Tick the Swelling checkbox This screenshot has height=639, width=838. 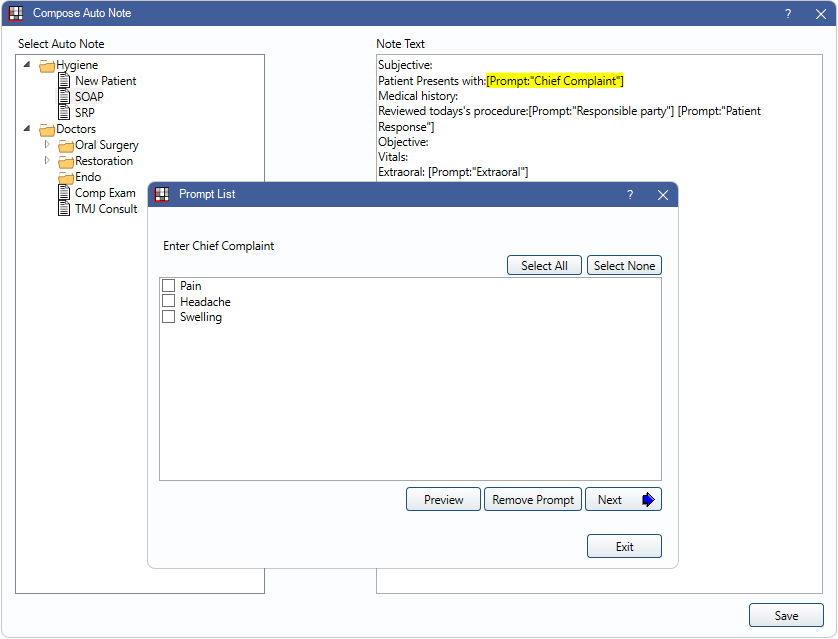point(169,317)
